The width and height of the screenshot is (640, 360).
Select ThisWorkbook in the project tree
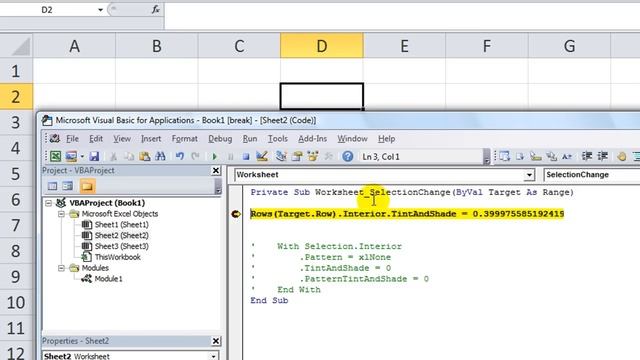[118, 257]
